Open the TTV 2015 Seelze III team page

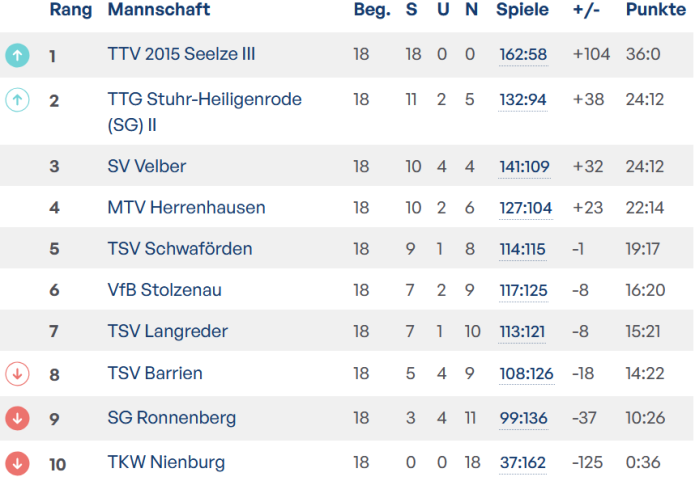click(x=181, y=54)
